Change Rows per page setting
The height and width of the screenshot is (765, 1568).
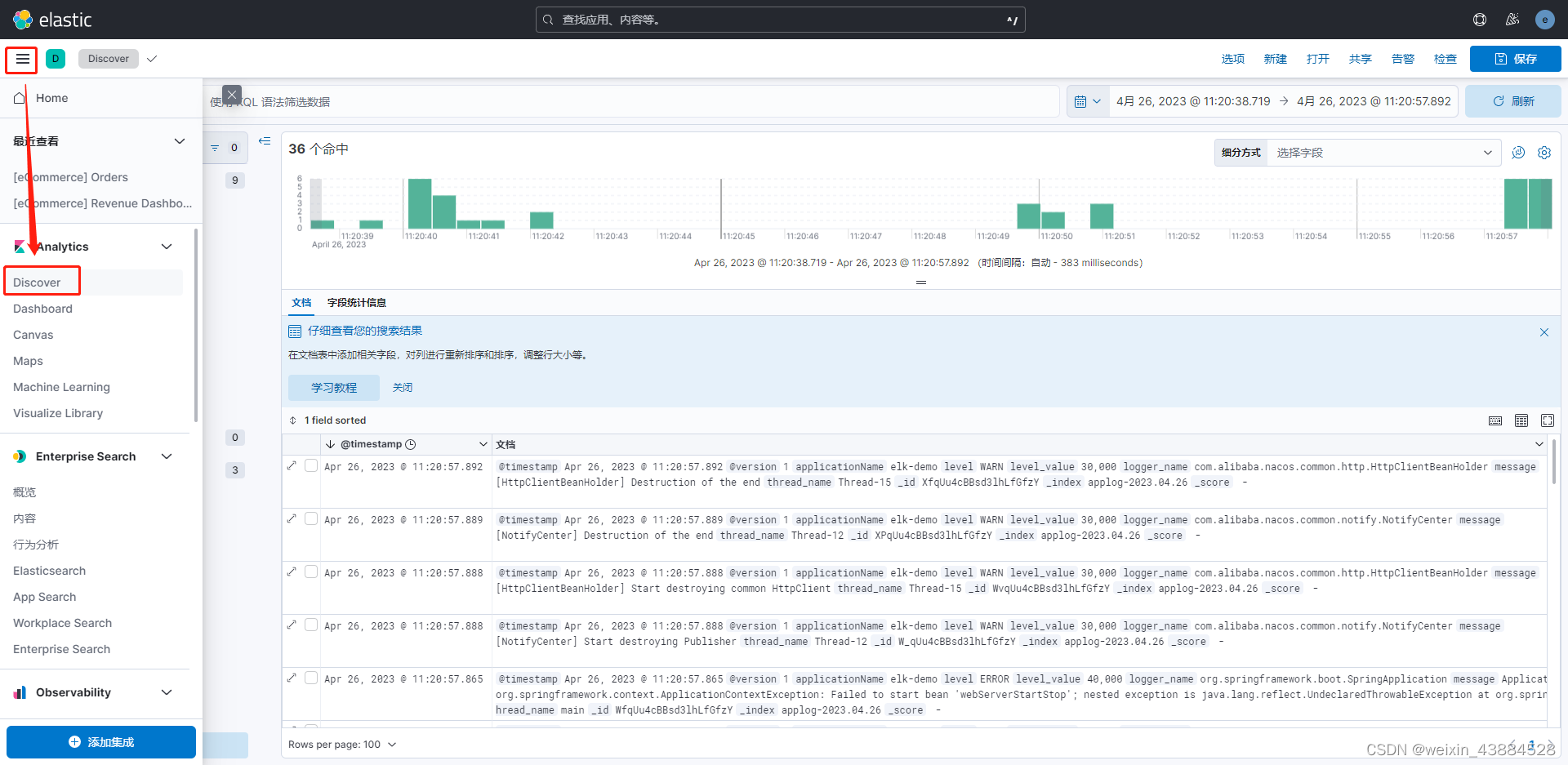pos(342,745)
